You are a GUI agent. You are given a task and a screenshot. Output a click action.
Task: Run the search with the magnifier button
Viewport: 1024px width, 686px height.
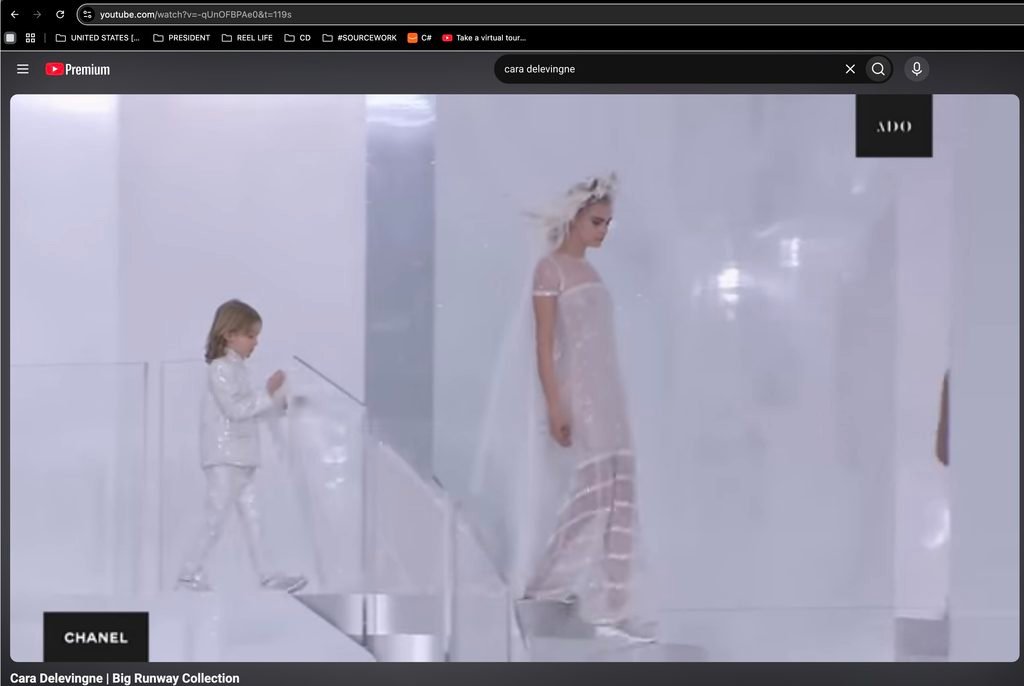pyautogui.click(x=878, y=69)
